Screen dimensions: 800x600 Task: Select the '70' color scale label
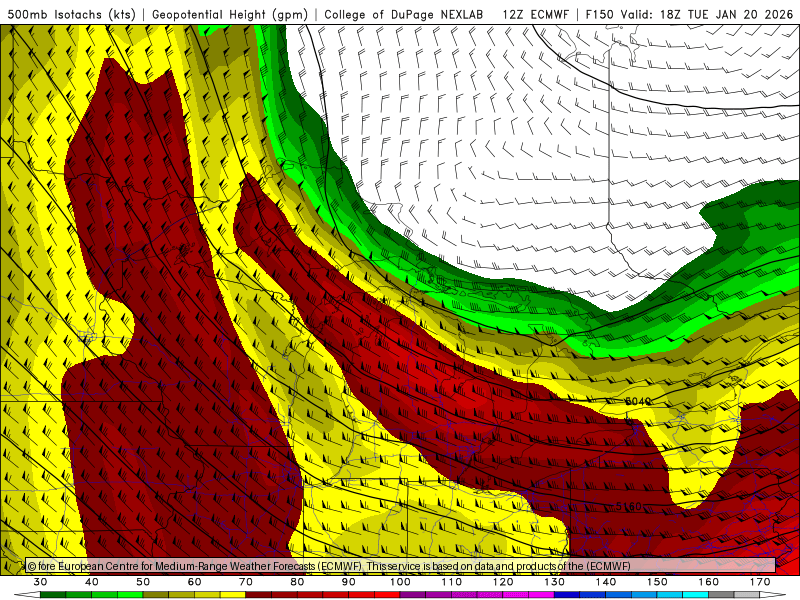tap(246, 582)
